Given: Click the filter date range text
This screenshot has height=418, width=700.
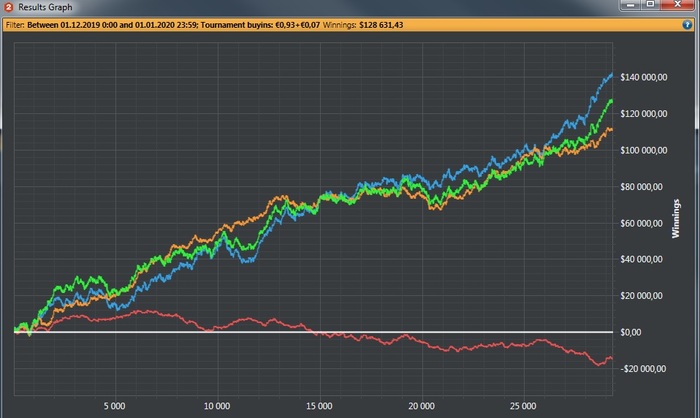Looking at the screenshot, I should coord(112,25).
